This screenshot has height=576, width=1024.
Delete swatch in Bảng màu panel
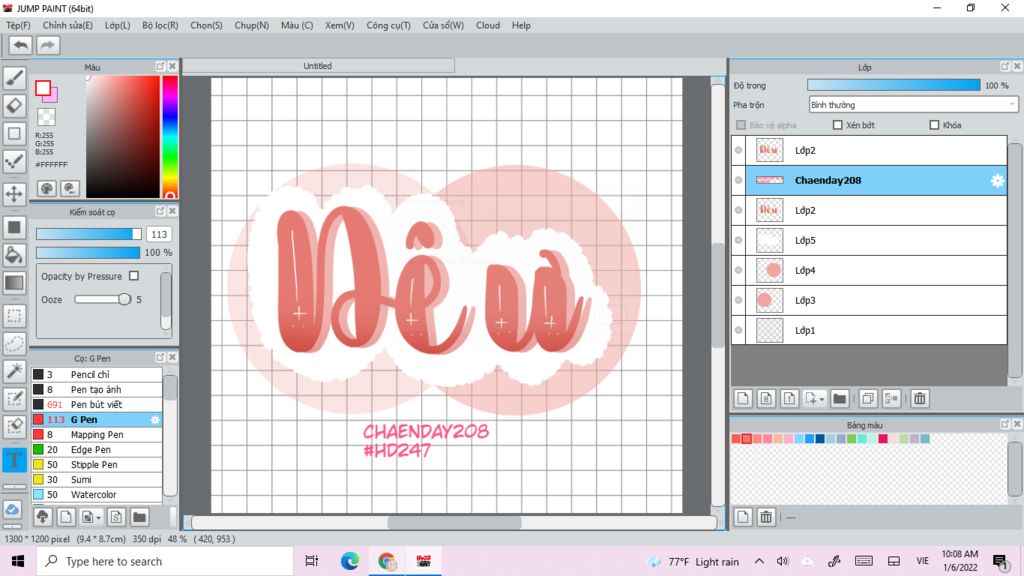point(766,517)
